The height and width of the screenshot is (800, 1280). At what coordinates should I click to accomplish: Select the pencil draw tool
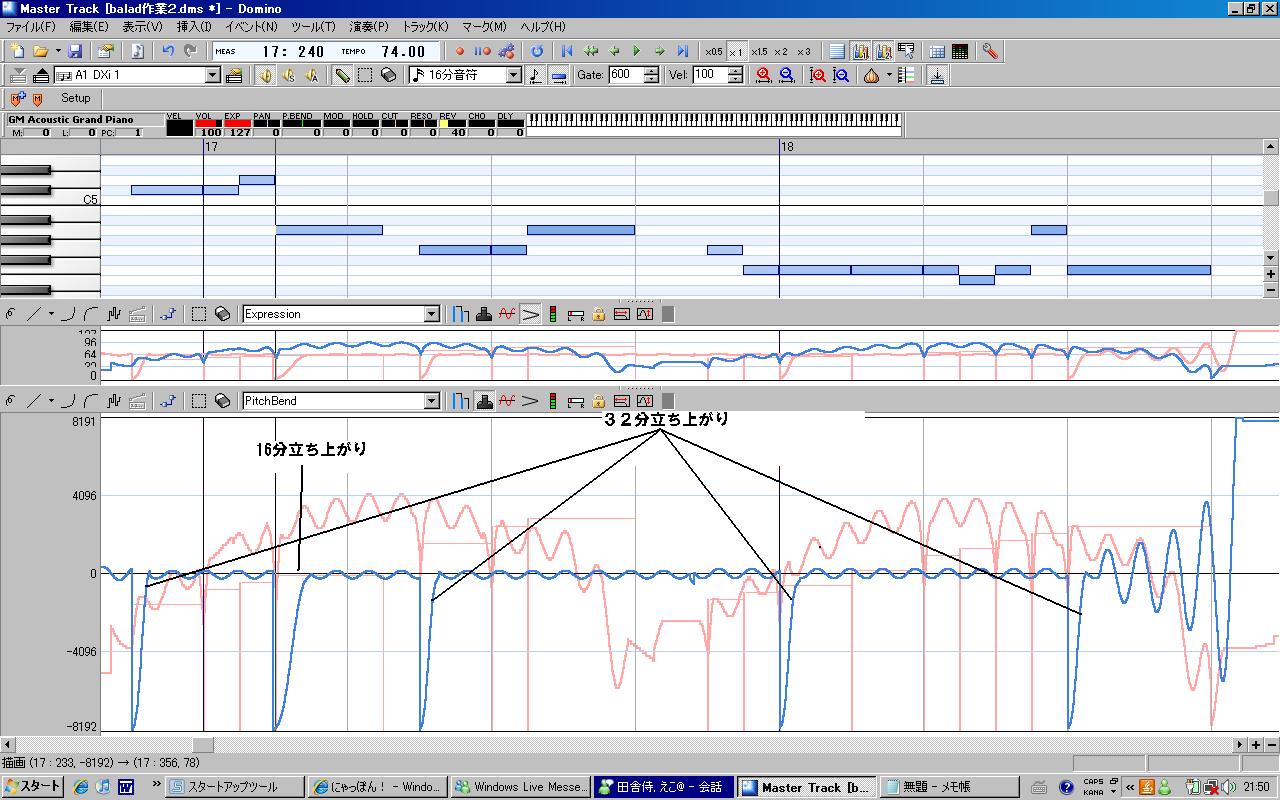pos(342,75)
